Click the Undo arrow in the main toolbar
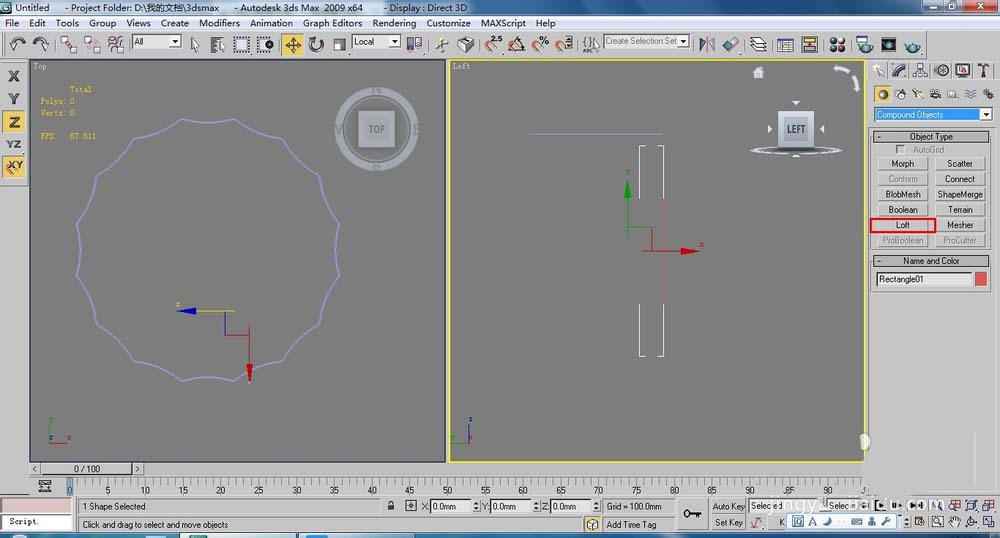The height and width of the screenshot is (538, 1000). click(x=17, y=44)
